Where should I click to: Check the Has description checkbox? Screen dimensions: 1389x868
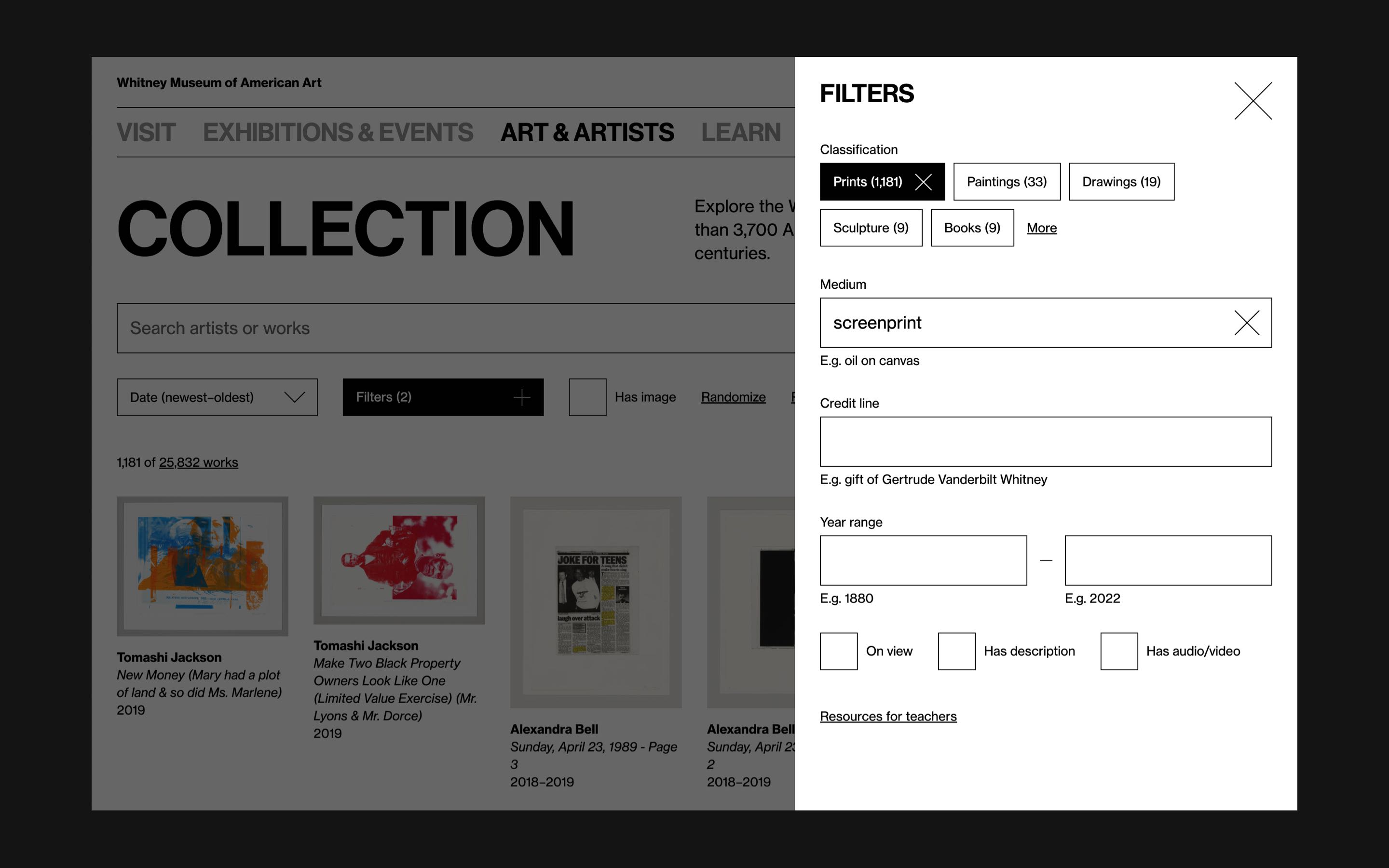point(956,651)
